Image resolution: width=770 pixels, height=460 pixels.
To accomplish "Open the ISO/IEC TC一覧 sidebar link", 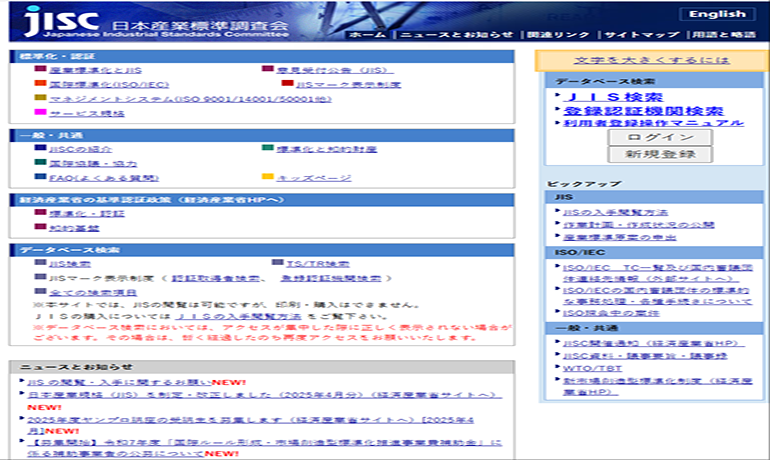I will [658, 272].
